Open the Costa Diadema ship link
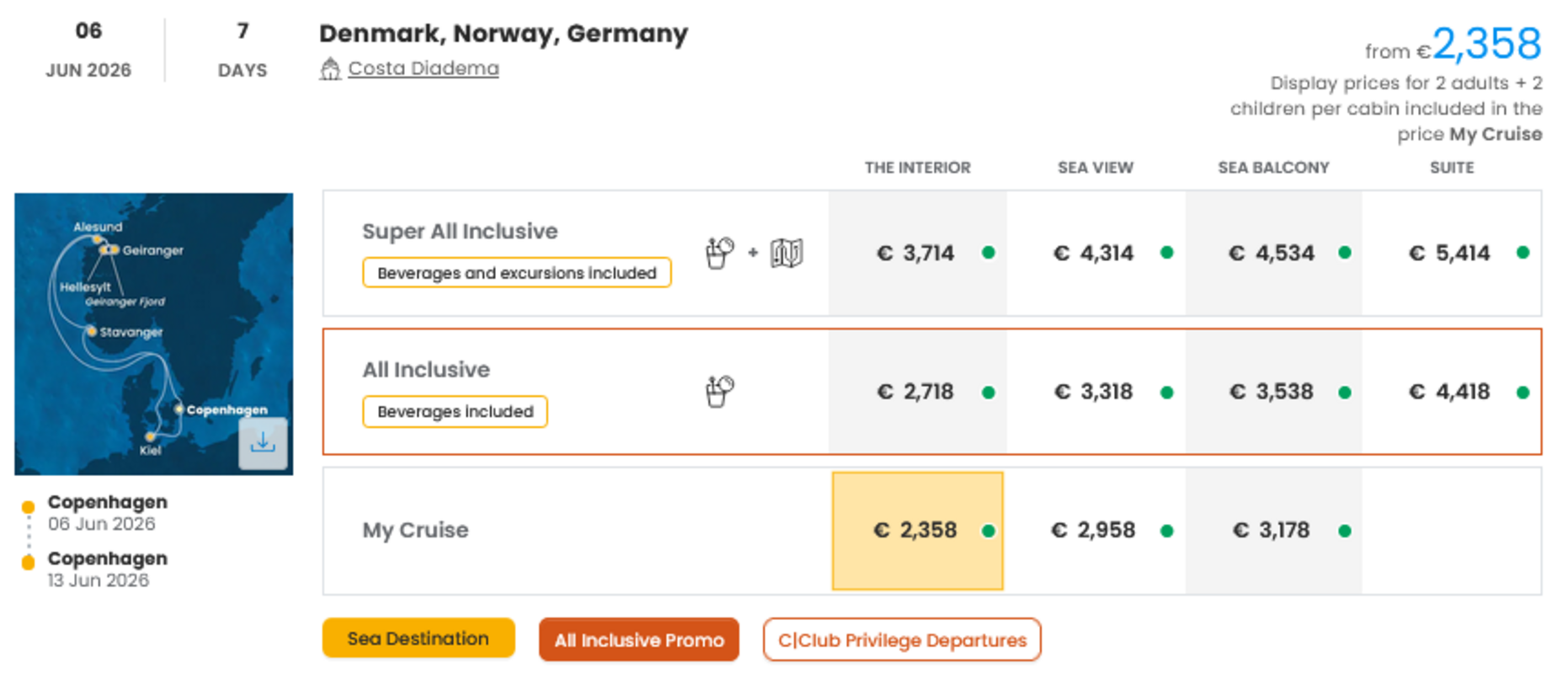Image resolution: width=1568 pixels, height=674 pixels. pyautogui.click(x=423, y=68)
